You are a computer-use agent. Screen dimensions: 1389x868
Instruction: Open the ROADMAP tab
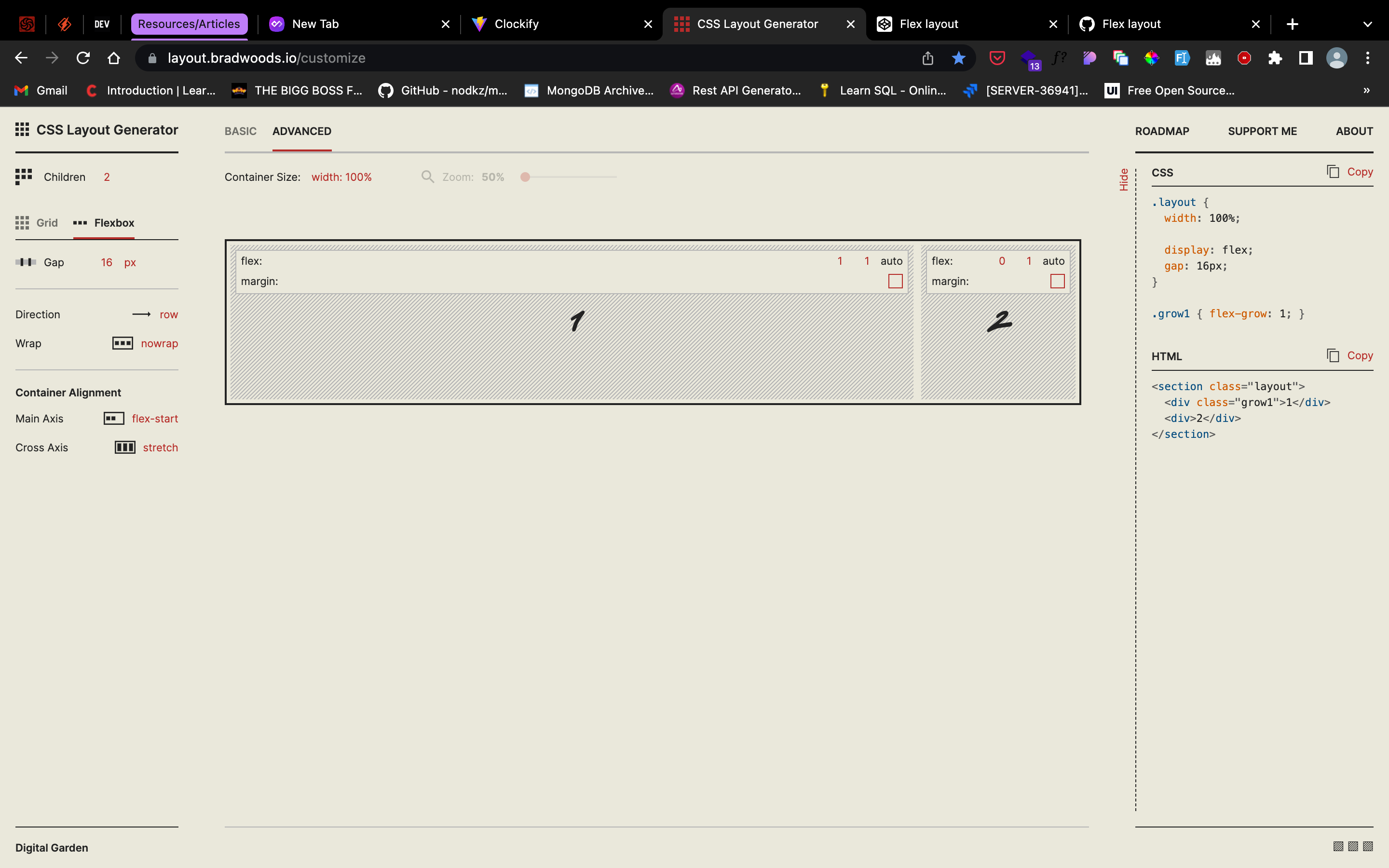[1162, 132]
